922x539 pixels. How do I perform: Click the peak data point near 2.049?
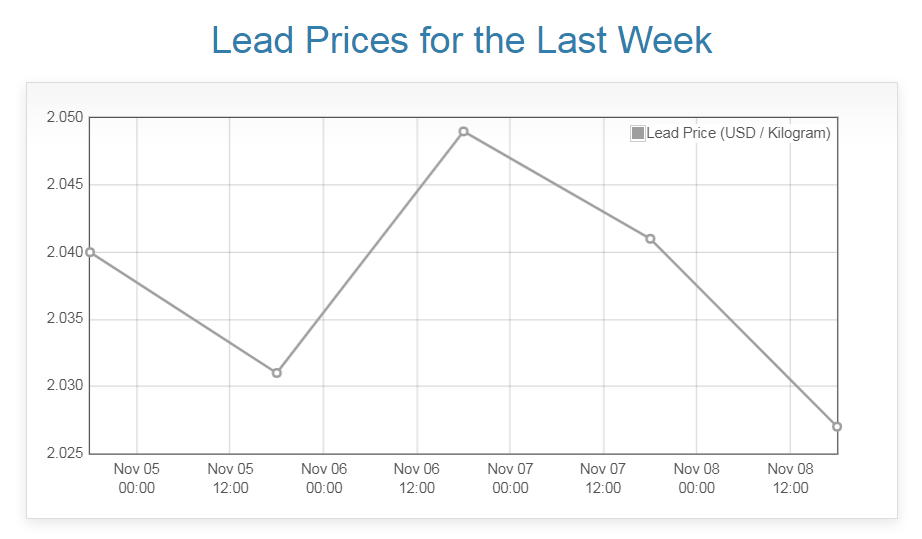point(463,132)
